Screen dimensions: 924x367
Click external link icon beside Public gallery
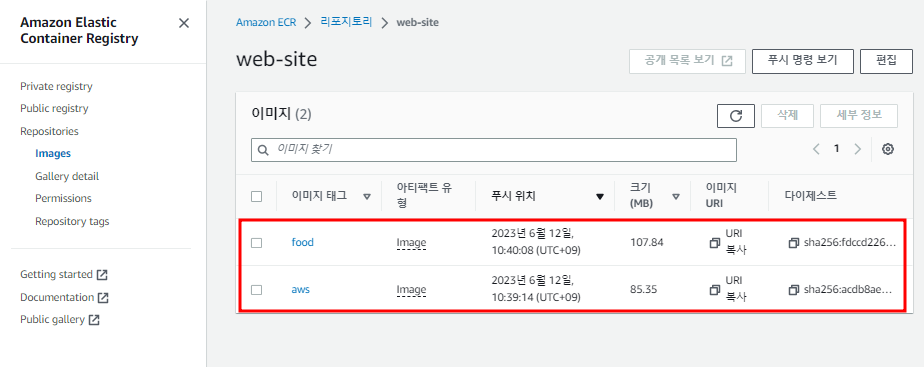click(x=94, y=320)
